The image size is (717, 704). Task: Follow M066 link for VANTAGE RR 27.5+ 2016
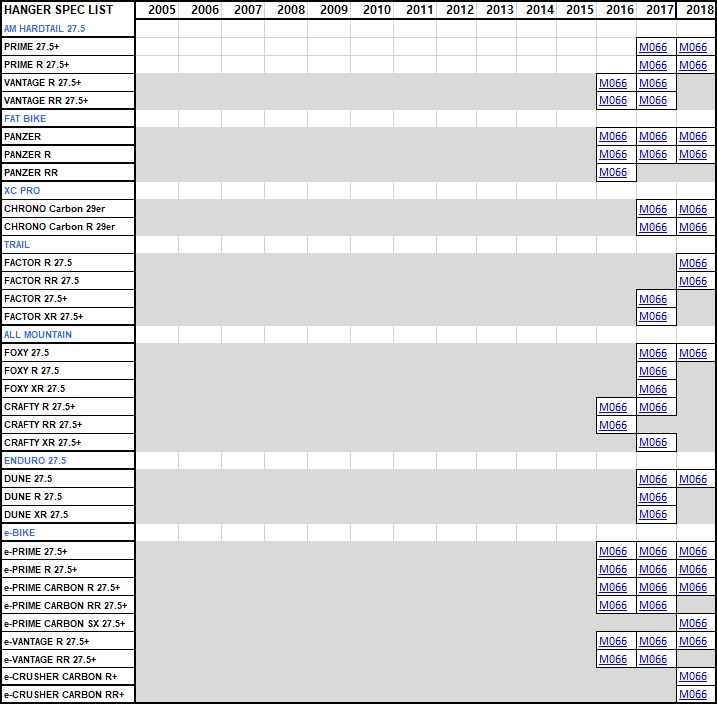(613, 100)
